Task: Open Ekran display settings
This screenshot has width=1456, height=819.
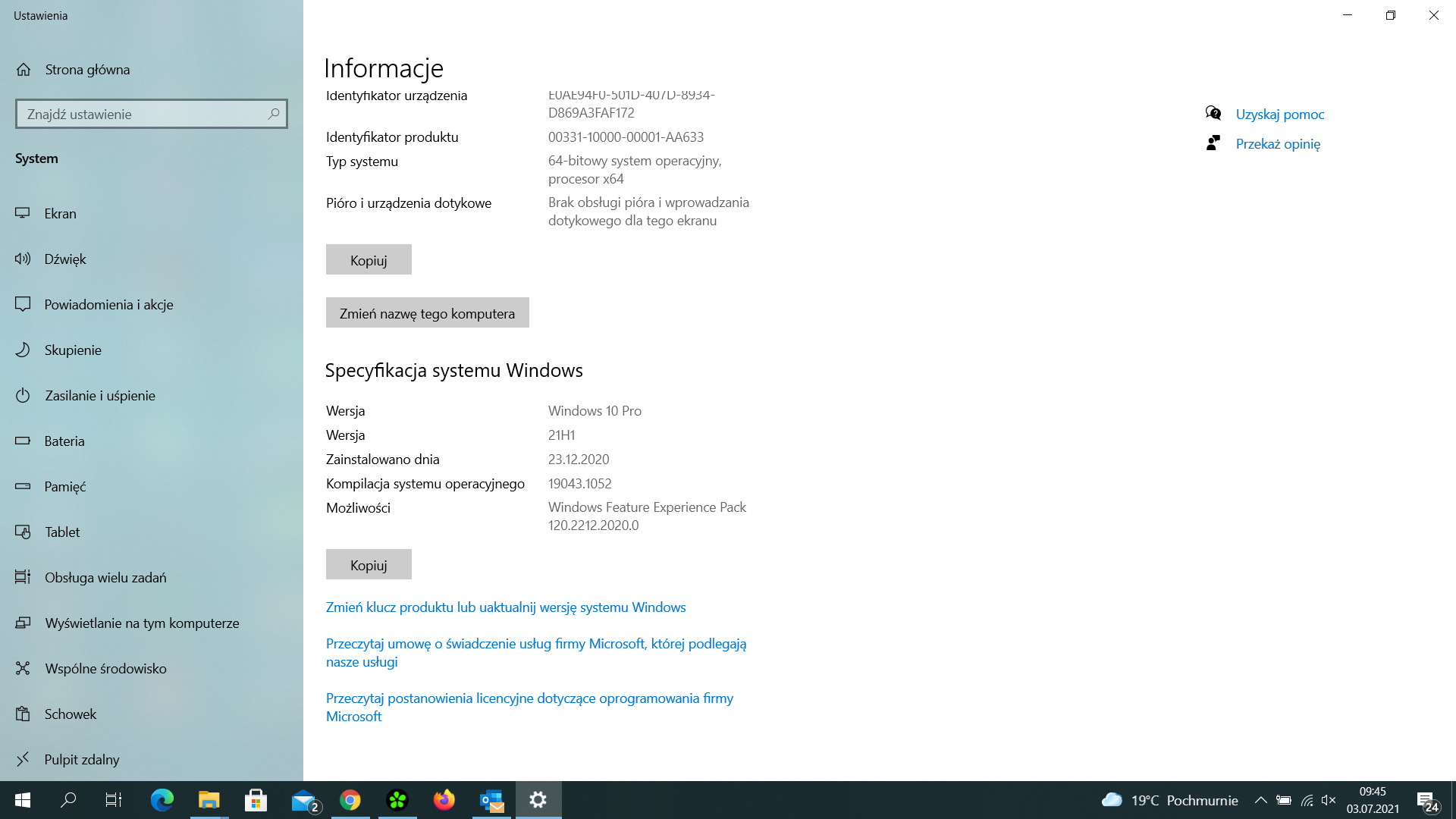Action: [x=152, y=214]
